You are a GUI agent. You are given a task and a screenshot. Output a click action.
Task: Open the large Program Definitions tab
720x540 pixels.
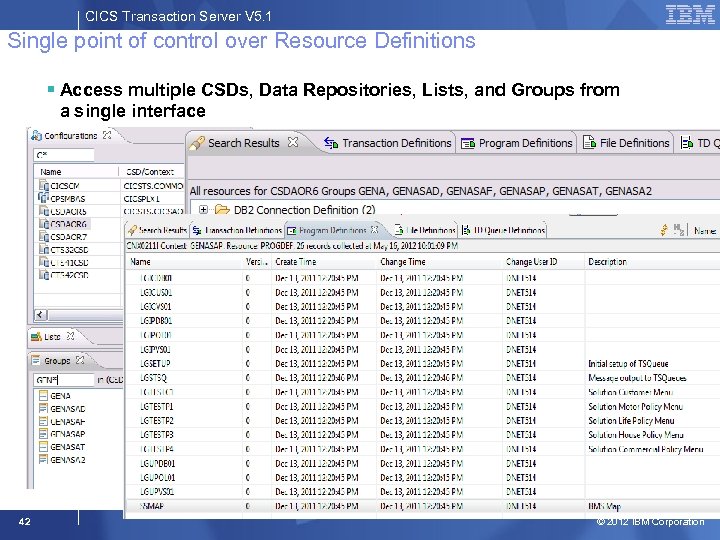517,143
